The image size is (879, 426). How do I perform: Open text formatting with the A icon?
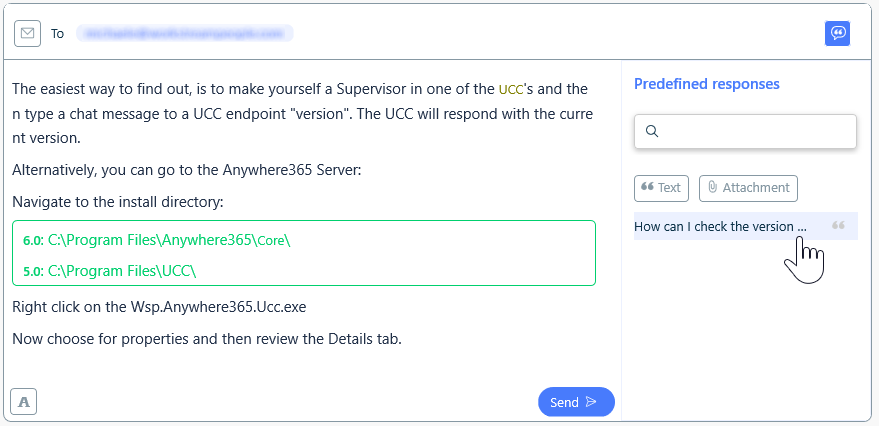pyautogui.click(x=24, y=402)
